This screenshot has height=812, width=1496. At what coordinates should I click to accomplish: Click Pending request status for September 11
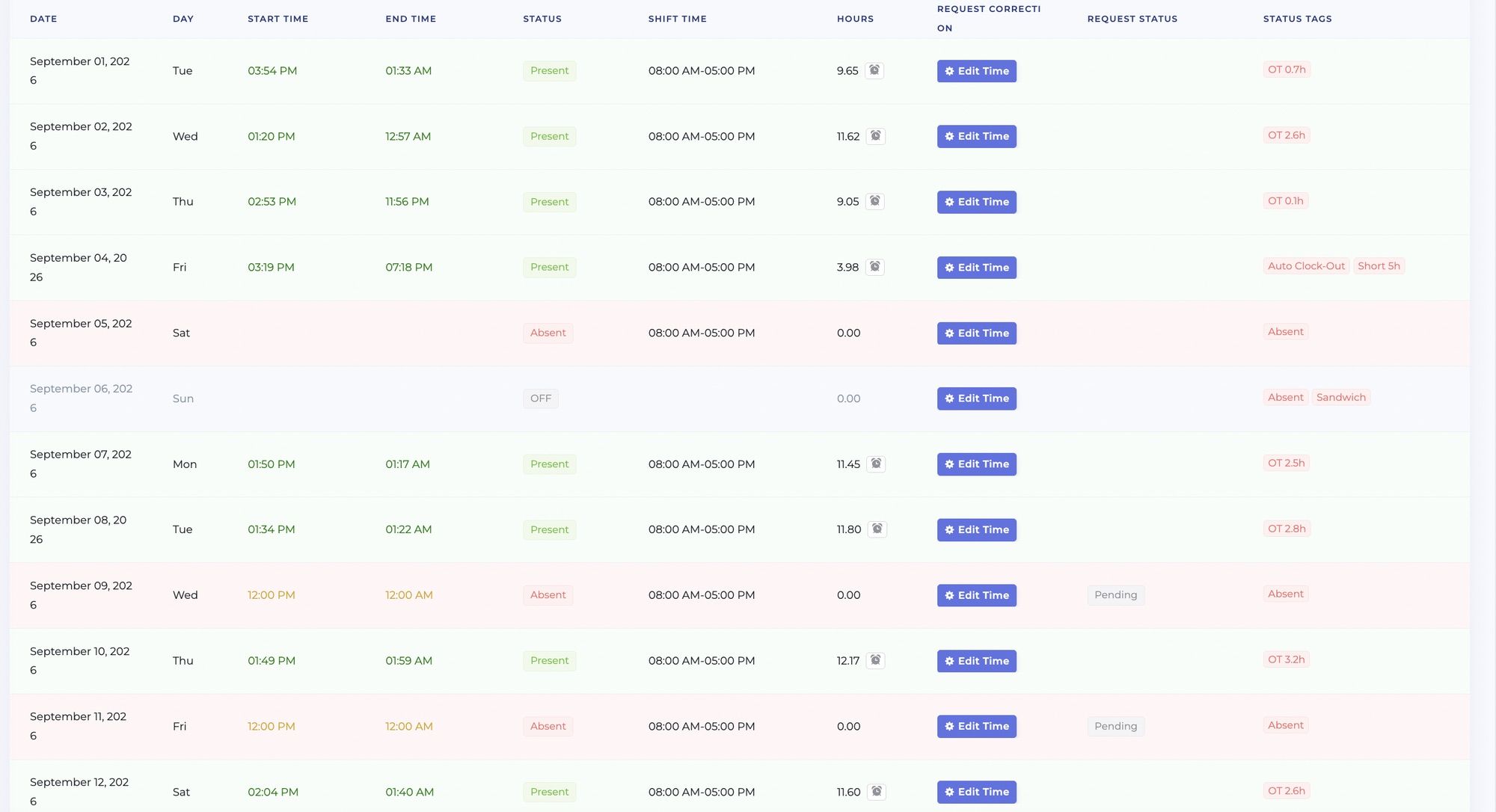pyautogui.click(x=1115, y=726)
